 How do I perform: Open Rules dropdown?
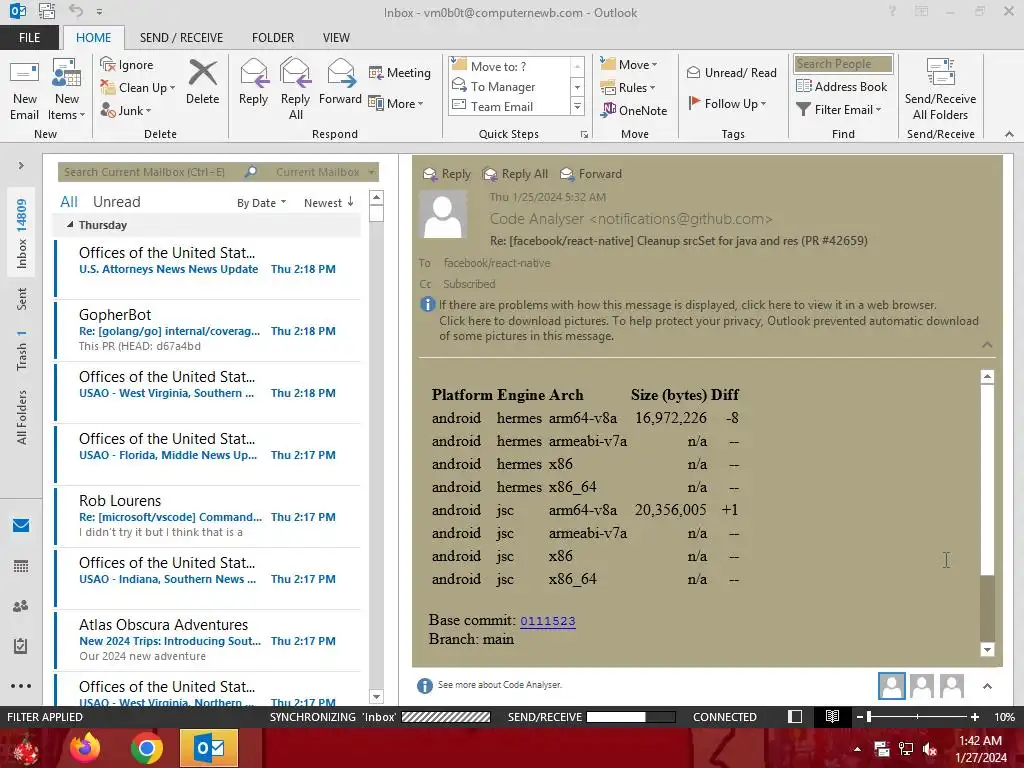pos(628,88)
